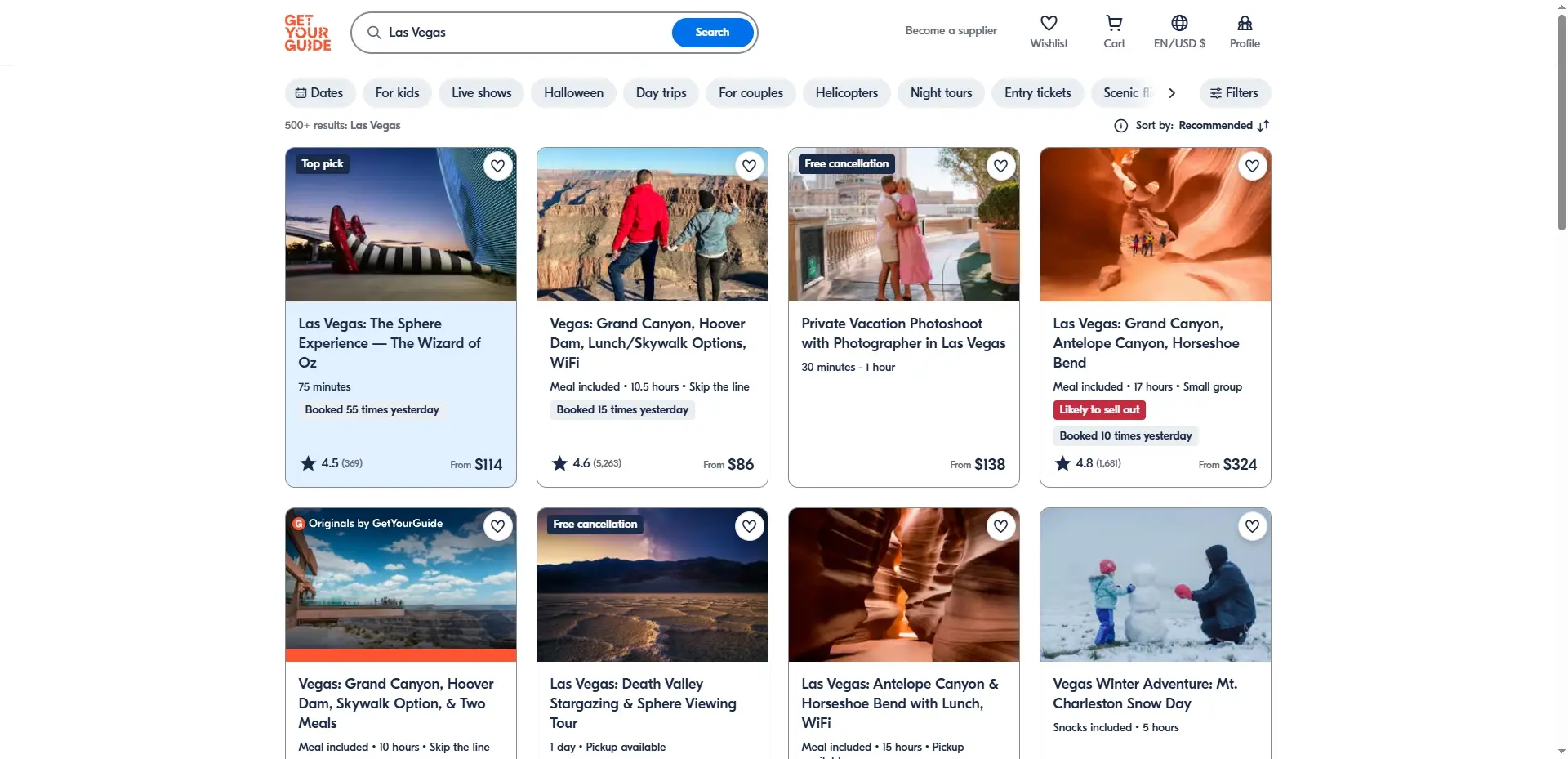Open the Filters panel
Viewport: 1568px width, 759px height.
[1235, 93]
